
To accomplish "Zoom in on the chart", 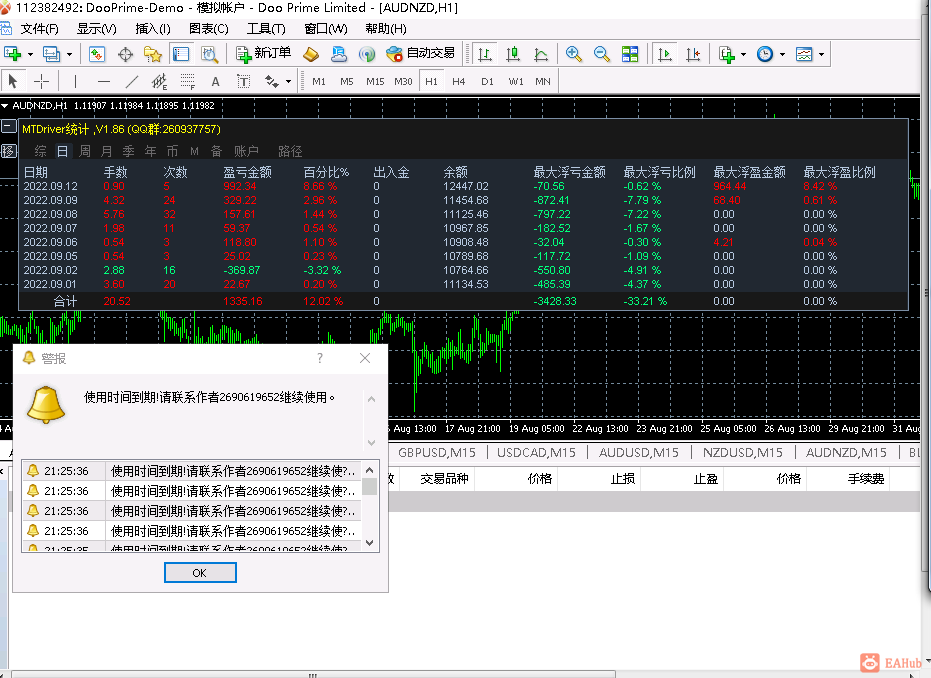I will click(574, 53).
